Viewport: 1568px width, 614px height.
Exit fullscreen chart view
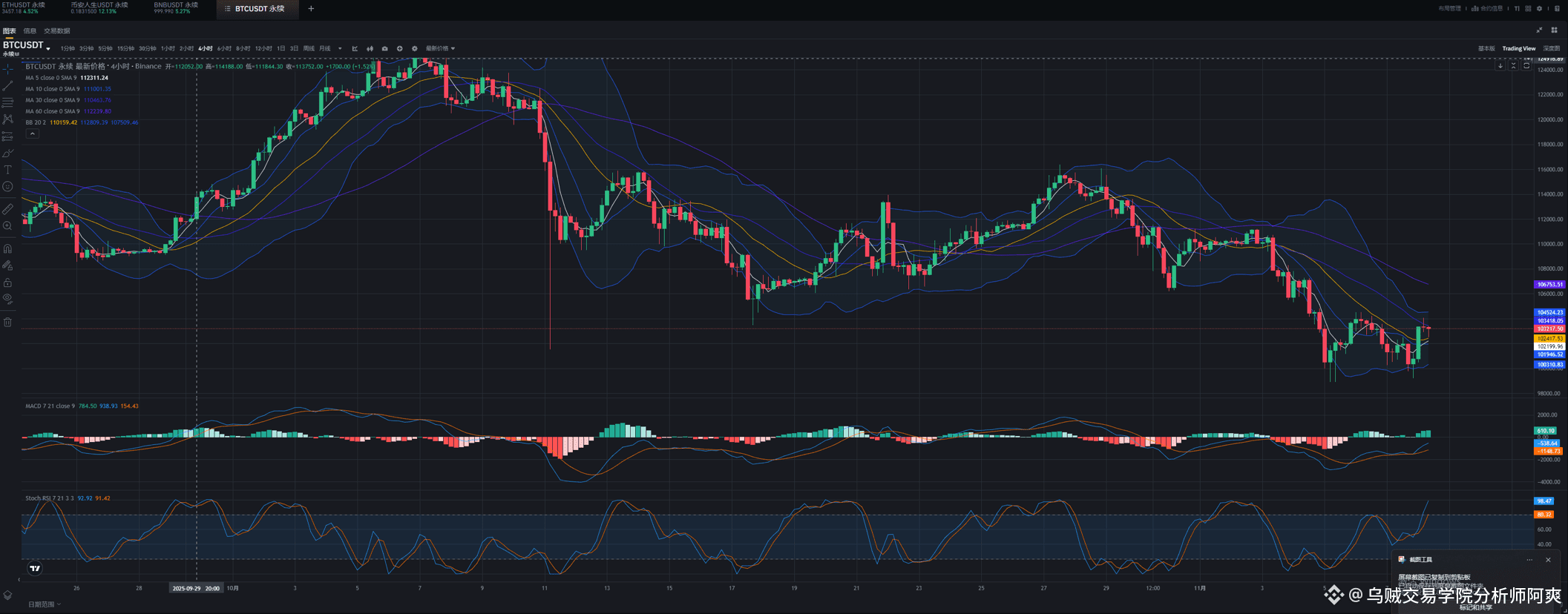click(1539, 30)
